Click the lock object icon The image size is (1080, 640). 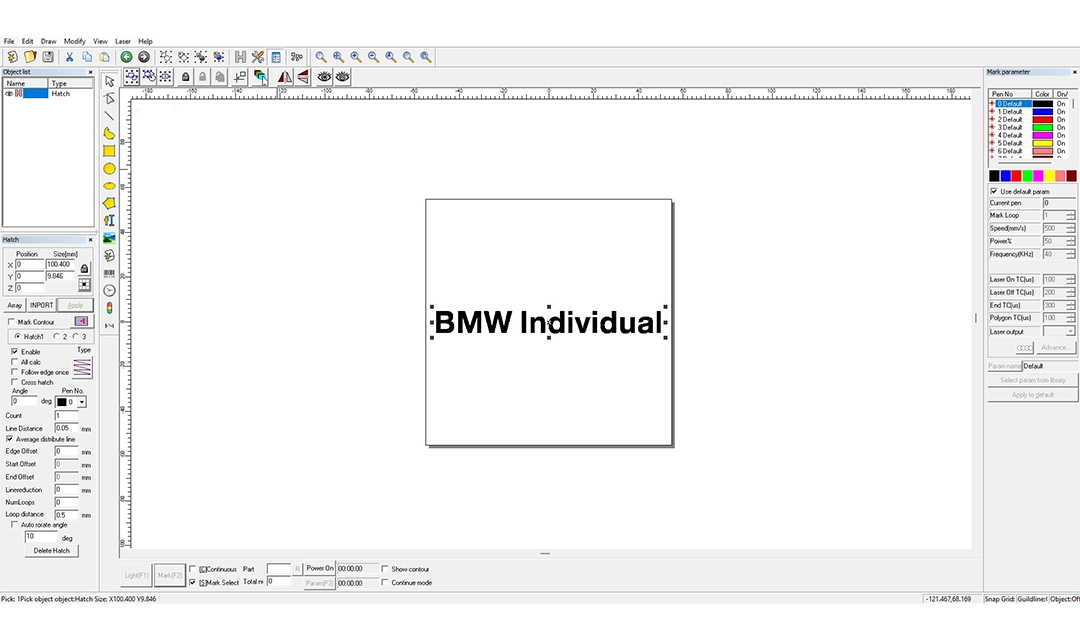pyautogui.click(x=185, y=77)
